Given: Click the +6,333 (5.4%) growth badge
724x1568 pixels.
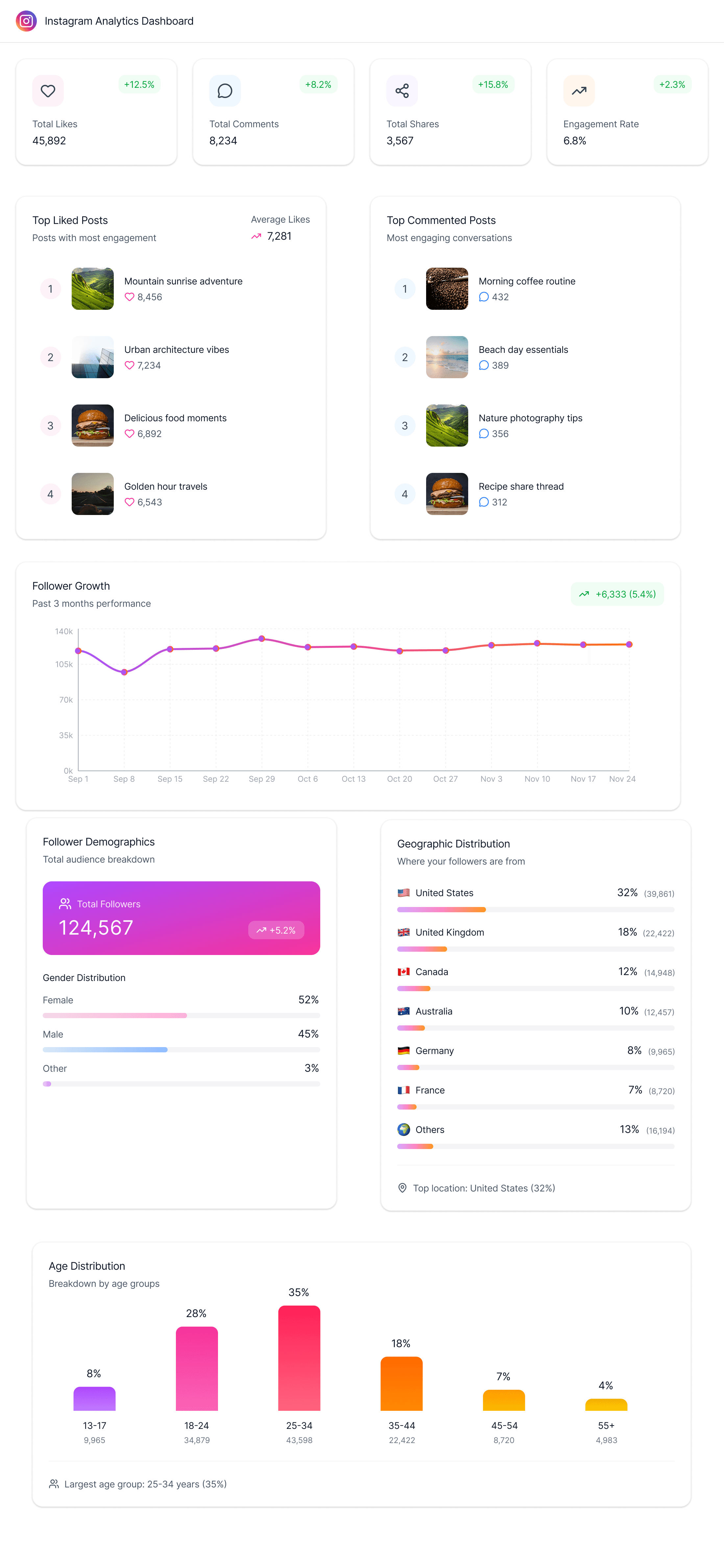Looking at the screenshot, I should point(617,594).
